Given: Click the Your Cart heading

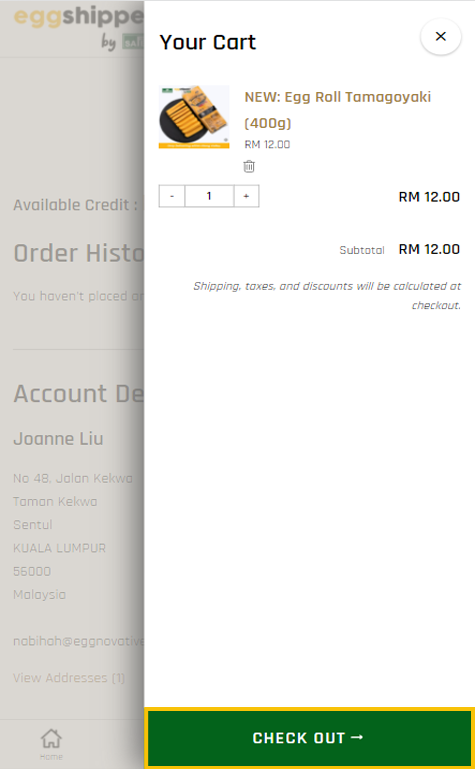Looking at the screenshot, I should pos(208,42).
